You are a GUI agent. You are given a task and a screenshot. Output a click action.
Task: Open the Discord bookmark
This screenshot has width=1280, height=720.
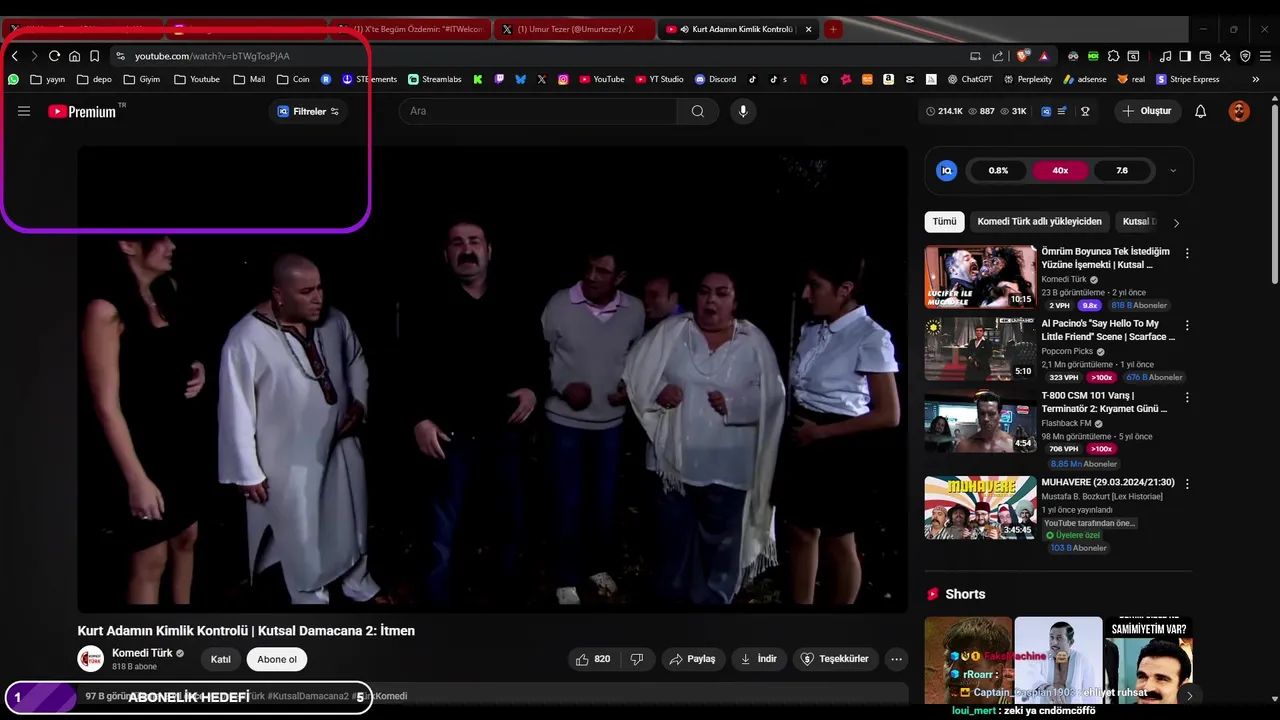coord(715,79)
